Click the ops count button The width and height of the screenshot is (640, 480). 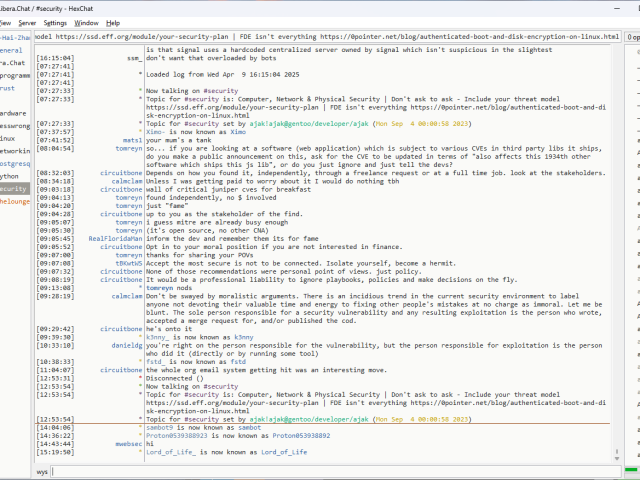[x=630, y=36]
